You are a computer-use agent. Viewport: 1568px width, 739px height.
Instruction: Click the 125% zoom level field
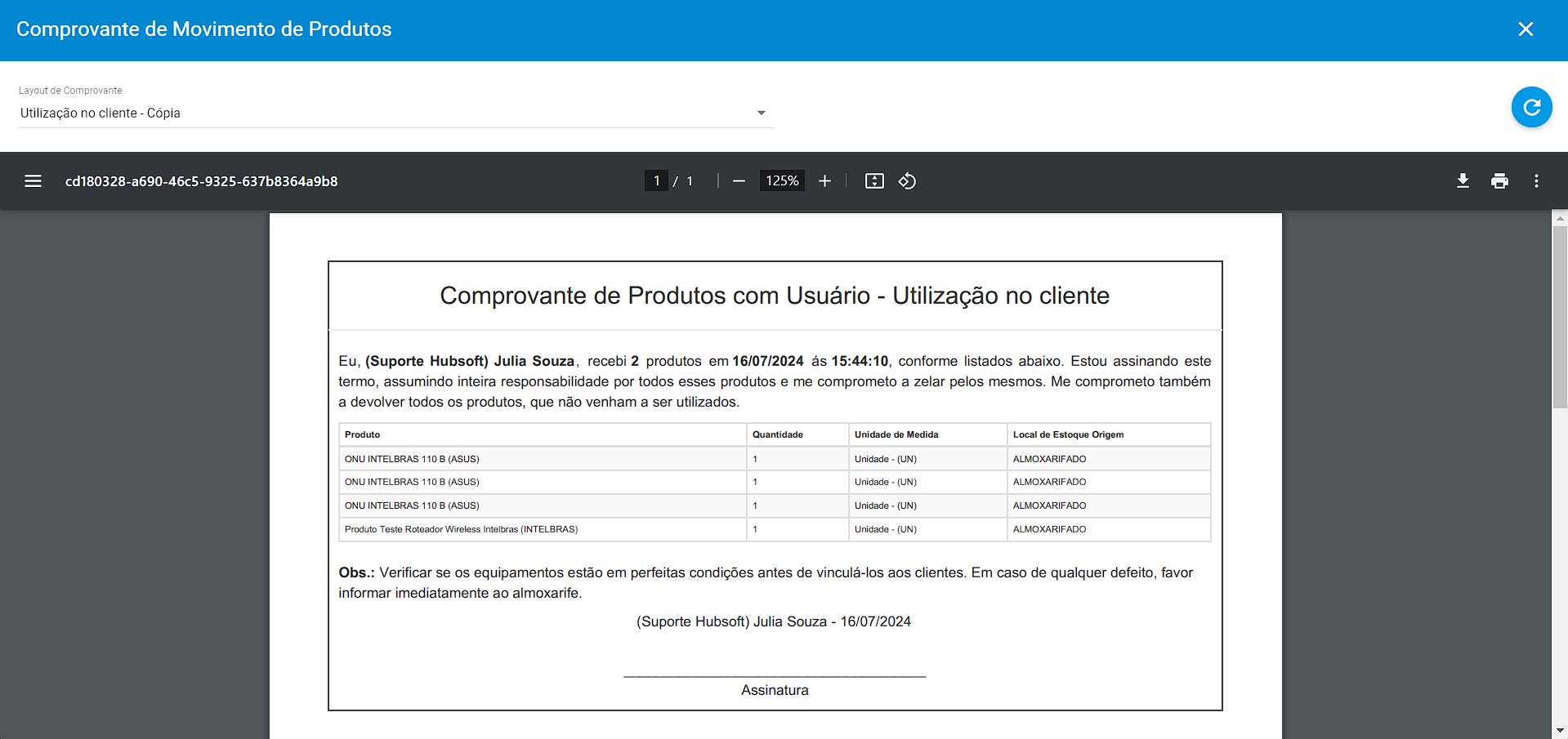pyautogui.click(x=782, y=180)
